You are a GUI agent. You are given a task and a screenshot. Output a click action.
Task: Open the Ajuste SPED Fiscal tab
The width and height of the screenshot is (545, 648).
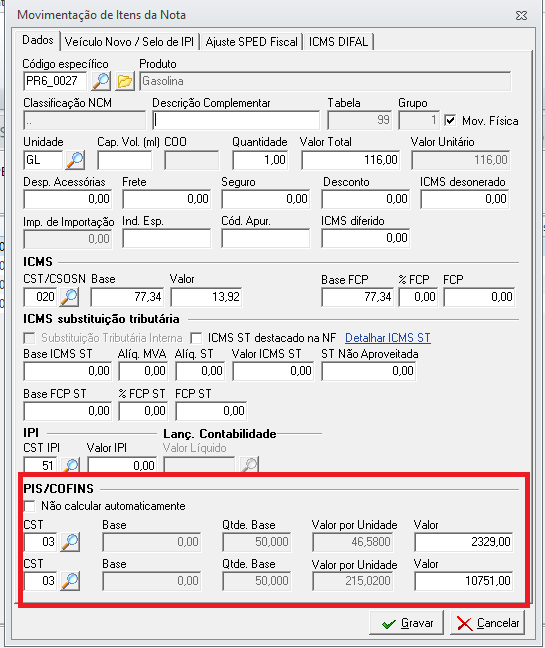(x=251, y=42)
